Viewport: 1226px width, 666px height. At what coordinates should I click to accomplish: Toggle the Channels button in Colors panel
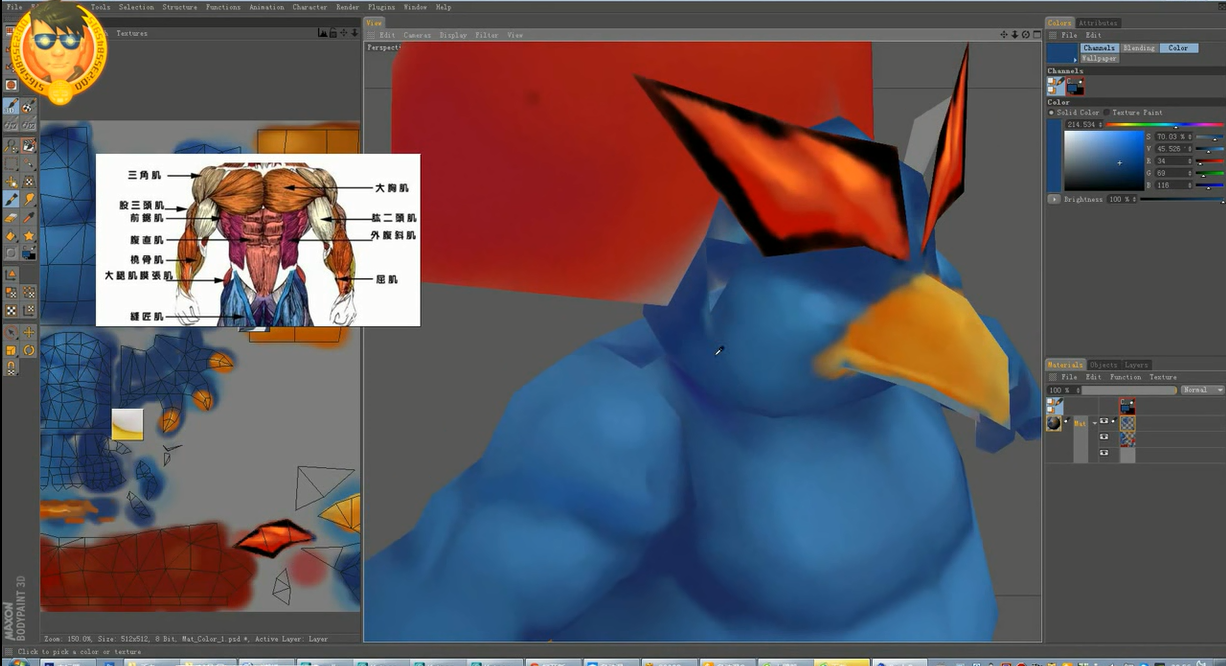1098,48
